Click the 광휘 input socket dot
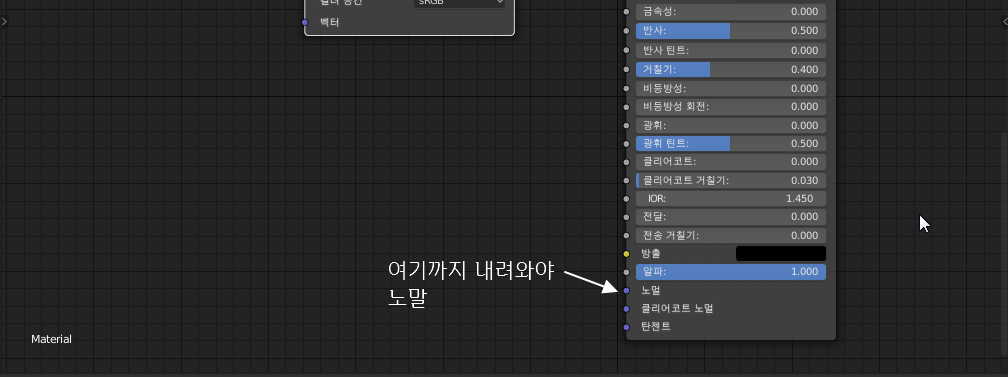Image resolution: width=1008 pixels, height=377 pixels. (x=627, y=125)
